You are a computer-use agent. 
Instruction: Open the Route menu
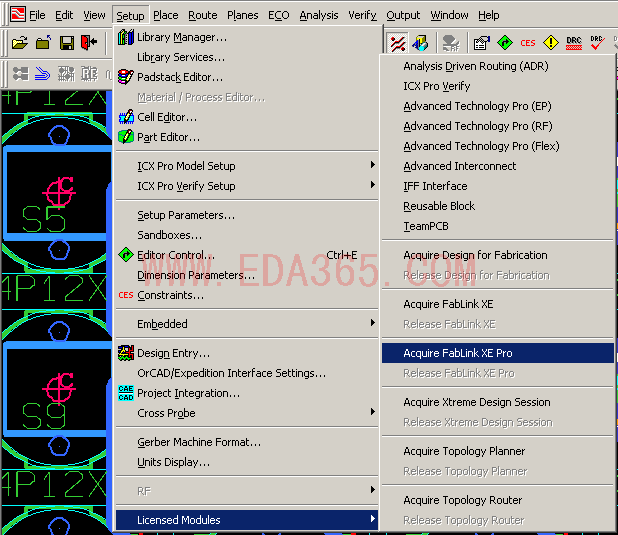click(x=203, y=15)
